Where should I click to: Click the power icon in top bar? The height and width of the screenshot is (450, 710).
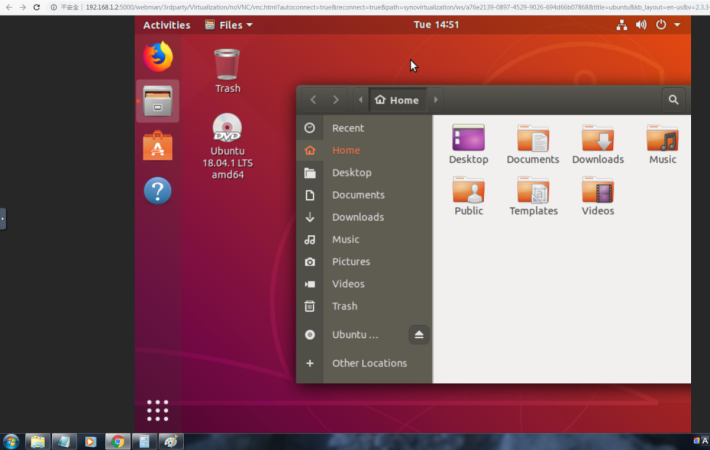pos(661,25)
